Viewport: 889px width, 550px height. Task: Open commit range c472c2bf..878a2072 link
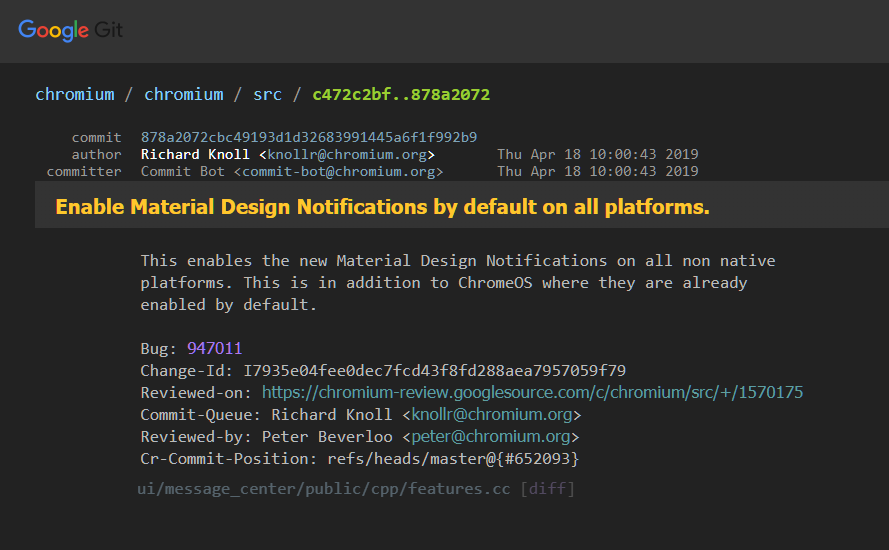click(401, 94)
